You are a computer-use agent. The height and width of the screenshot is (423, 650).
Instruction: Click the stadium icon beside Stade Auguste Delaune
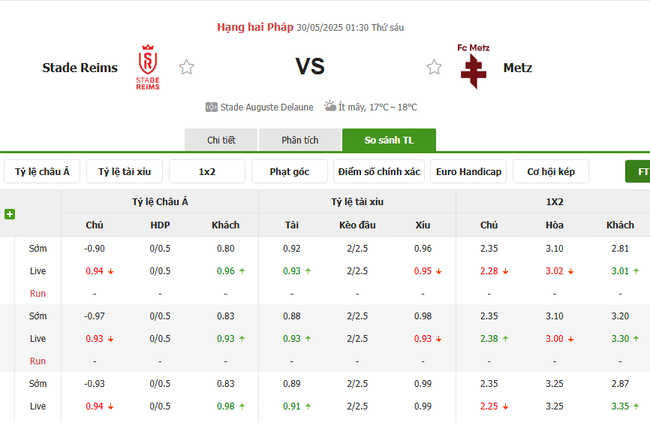211,107
